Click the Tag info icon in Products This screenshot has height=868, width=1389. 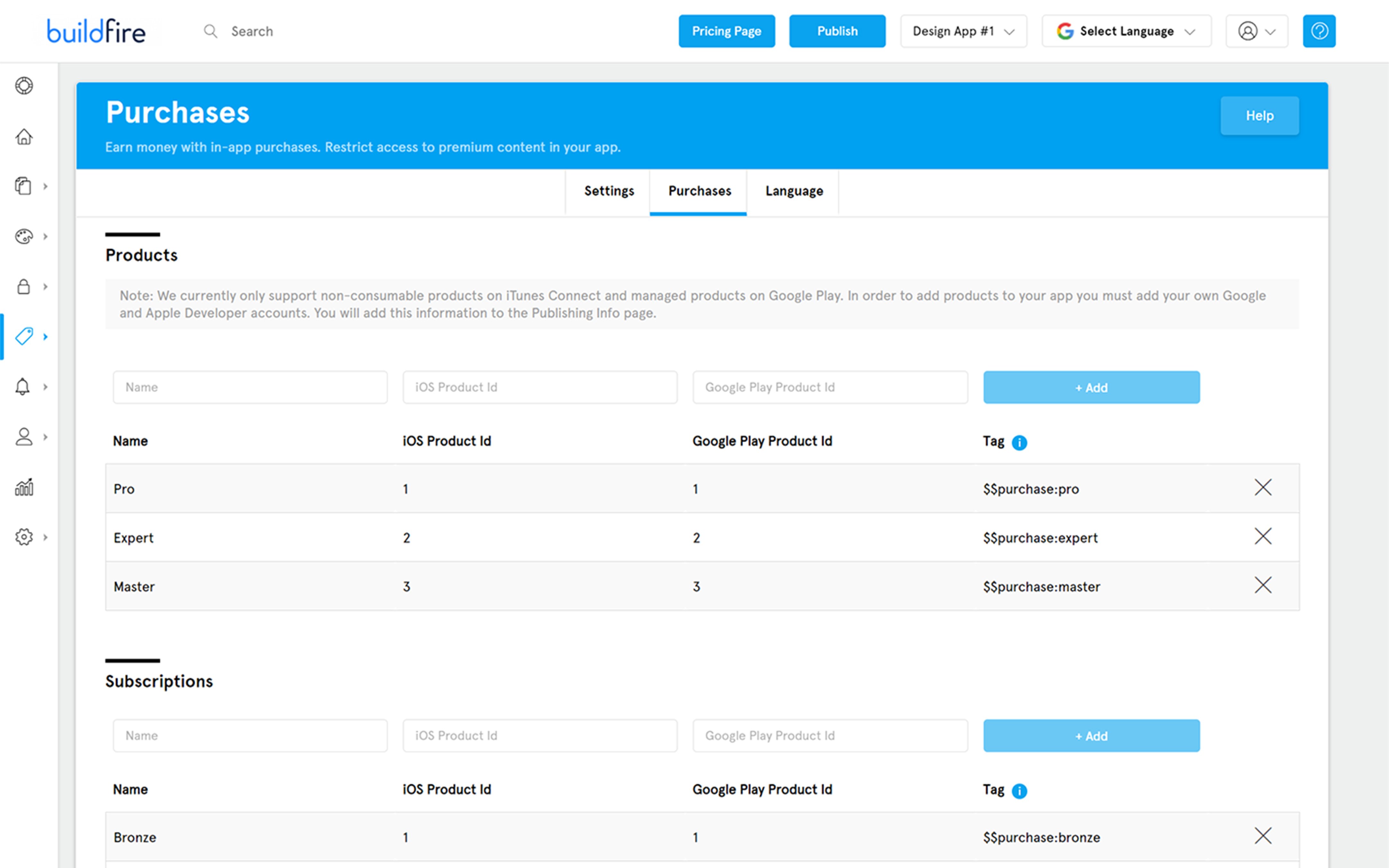click(1019, 443)
